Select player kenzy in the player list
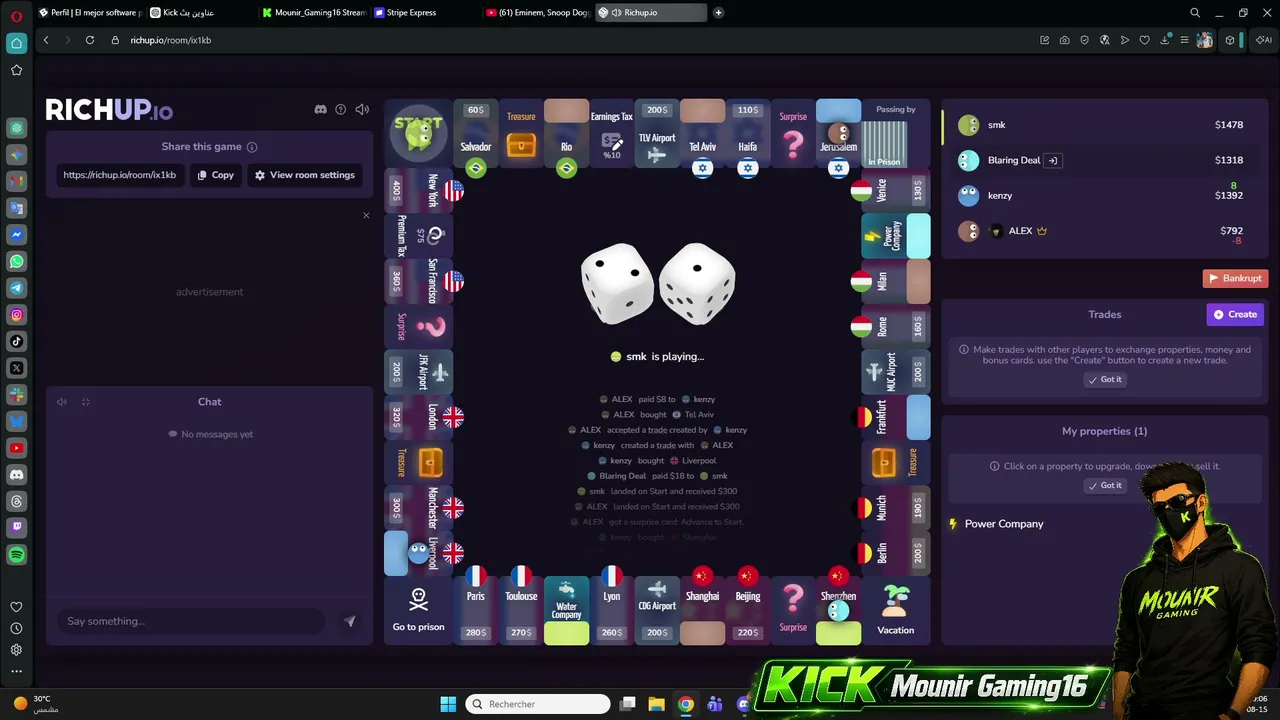Screen dimensions: 1280x720 coord(1104,196)
